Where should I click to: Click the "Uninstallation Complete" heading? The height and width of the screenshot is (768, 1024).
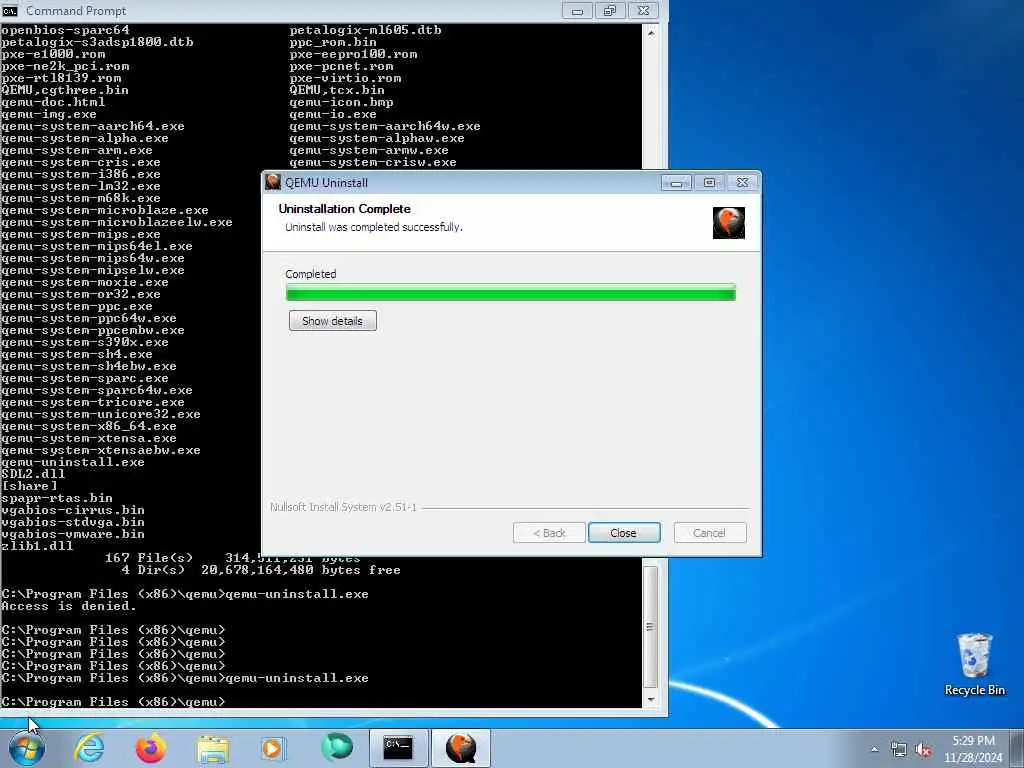point(345,209)
